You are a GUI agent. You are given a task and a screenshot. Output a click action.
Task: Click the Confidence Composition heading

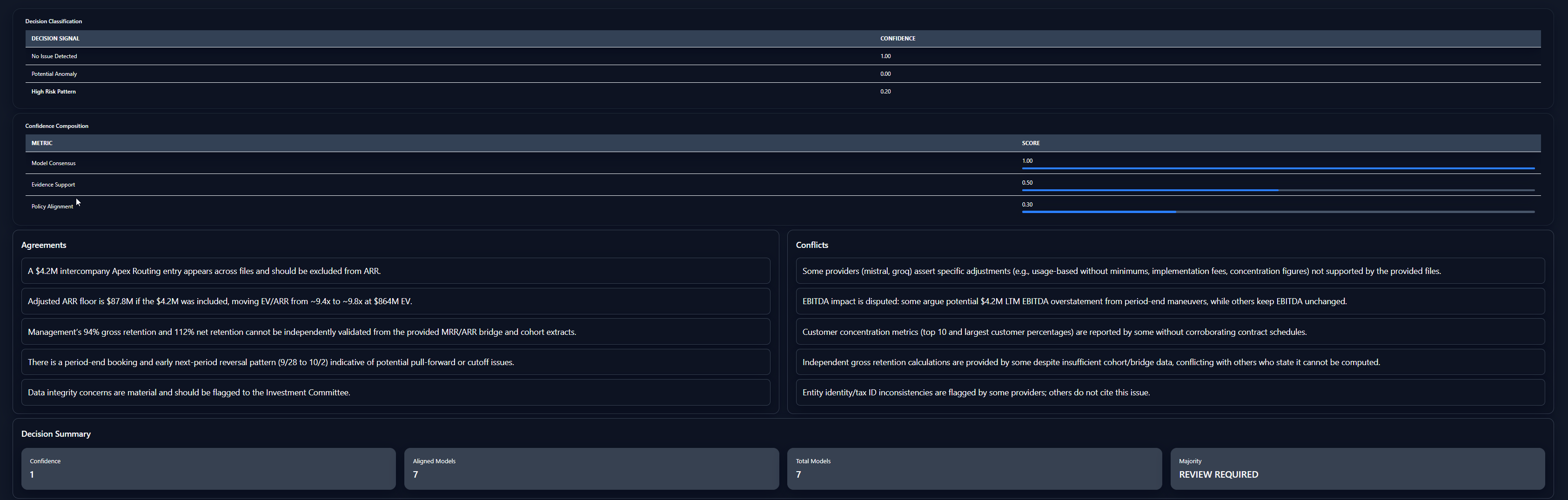click(57, 126)
